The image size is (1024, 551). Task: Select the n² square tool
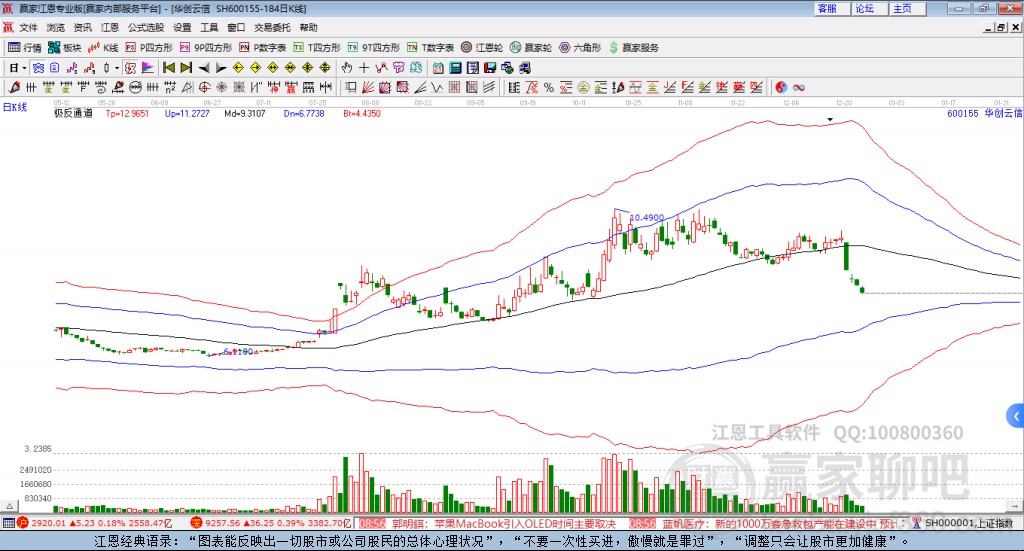click(170, 87)
